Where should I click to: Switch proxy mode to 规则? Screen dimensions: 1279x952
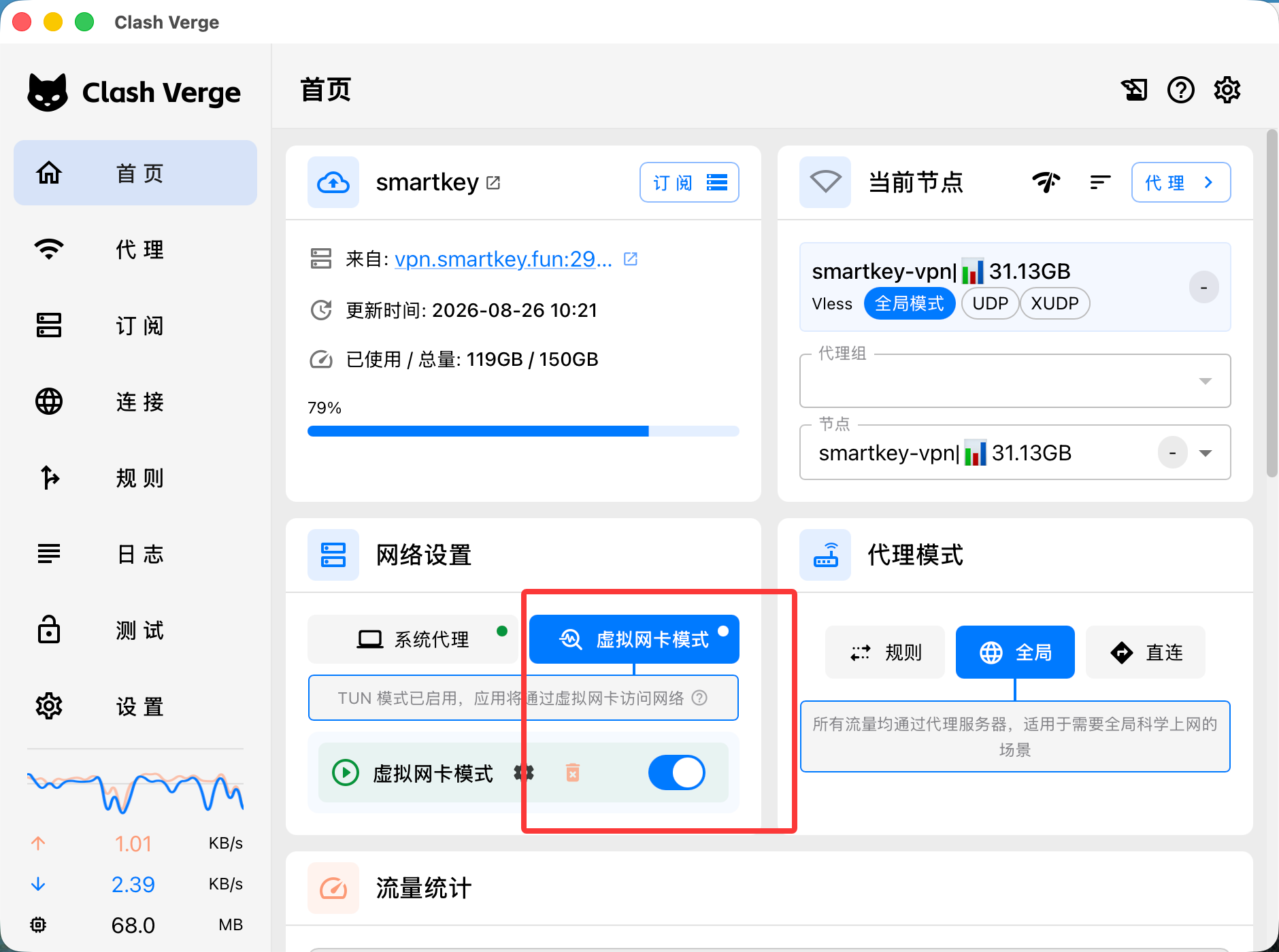[x=885, y=652]
